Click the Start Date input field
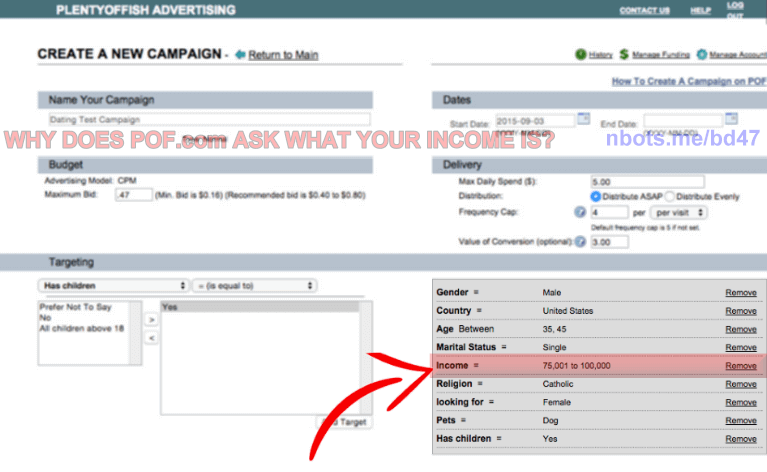The width and height of the screenshot is (767, 472). pyautogui.click(x=535, y=121)
